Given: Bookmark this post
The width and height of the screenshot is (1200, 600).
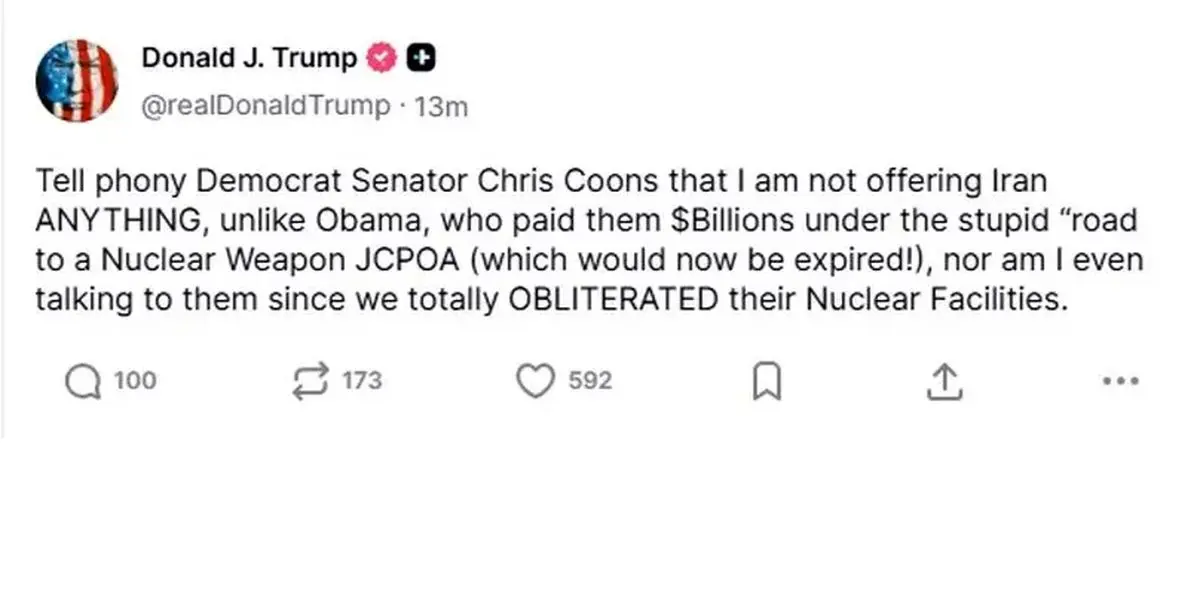Looking at the screenshot, I should 766,381.
